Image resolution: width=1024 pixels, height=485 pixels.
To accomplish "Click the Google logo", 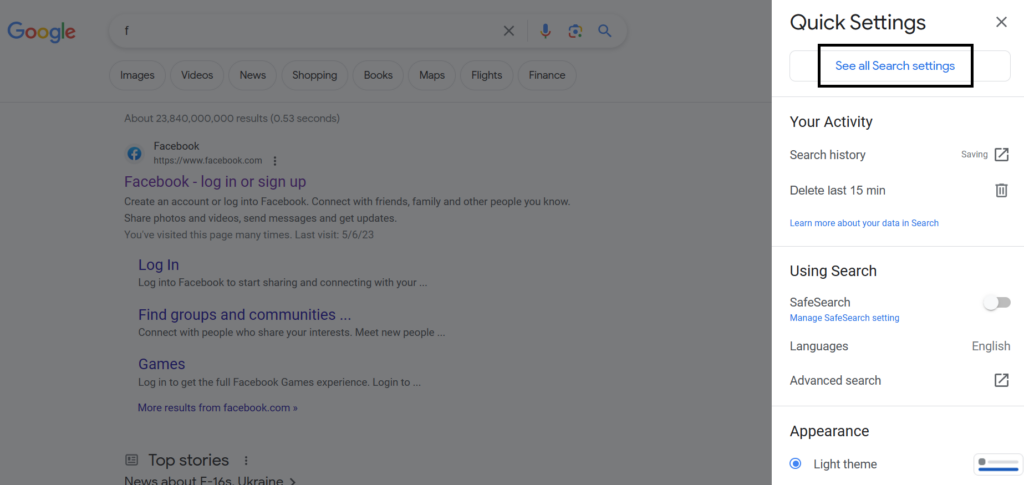I will click(42, 31).
